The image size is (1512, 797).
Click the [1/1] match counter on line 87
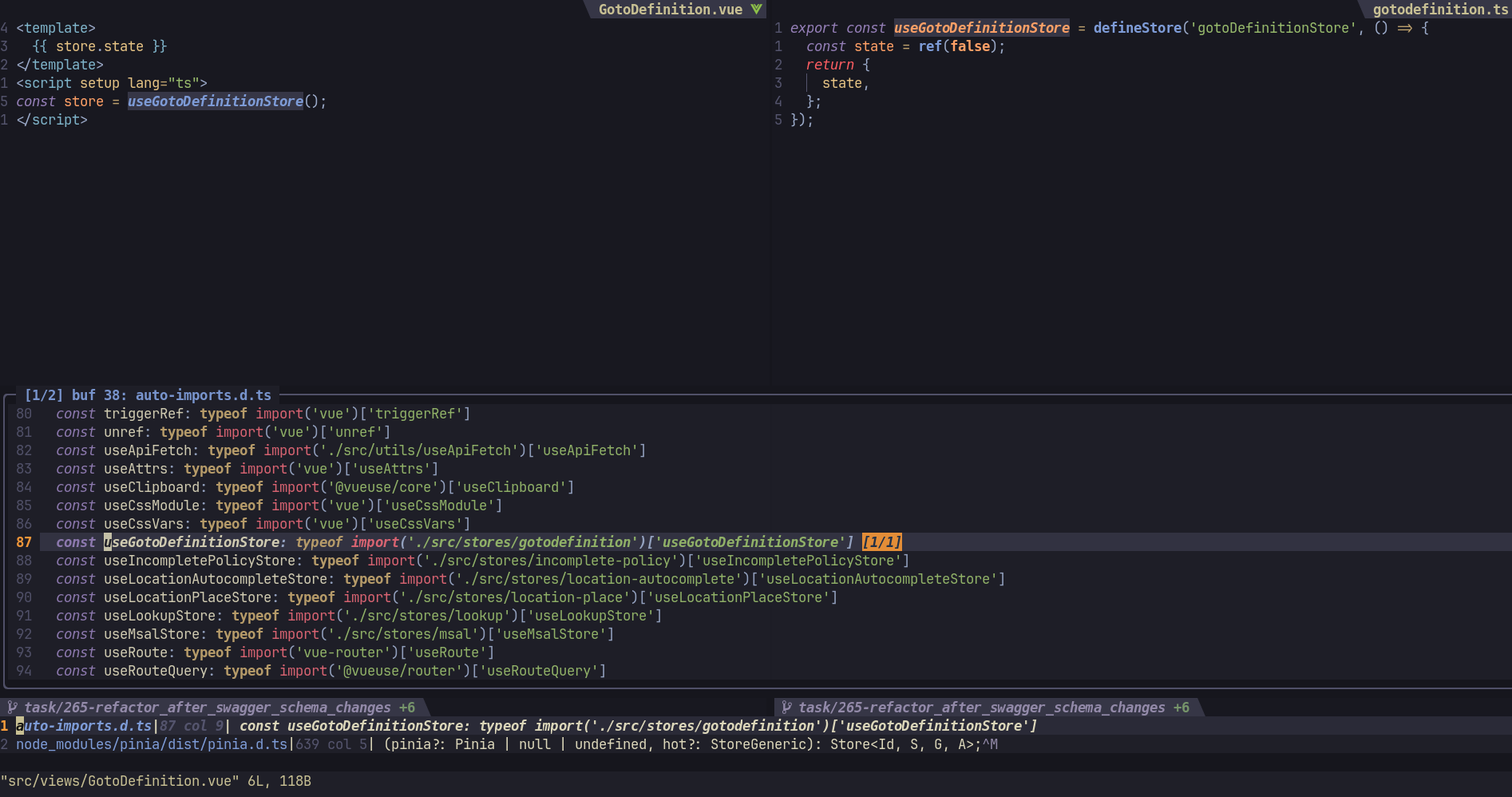882,542
